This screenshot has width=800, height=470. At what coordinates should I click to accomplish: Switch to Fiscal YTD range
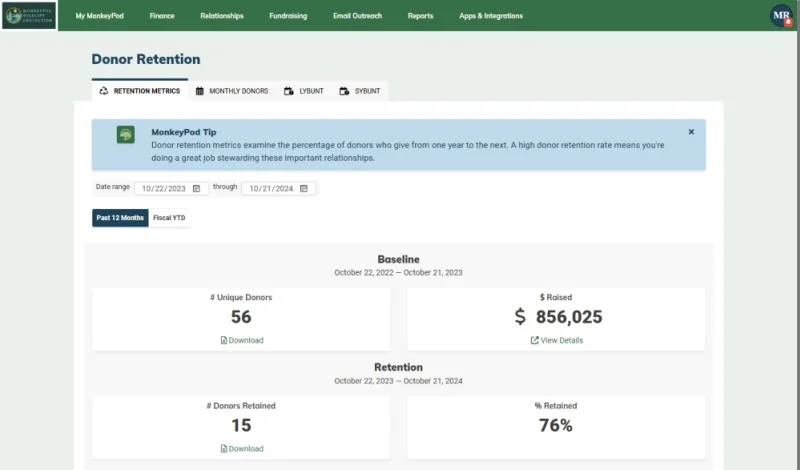169,218
